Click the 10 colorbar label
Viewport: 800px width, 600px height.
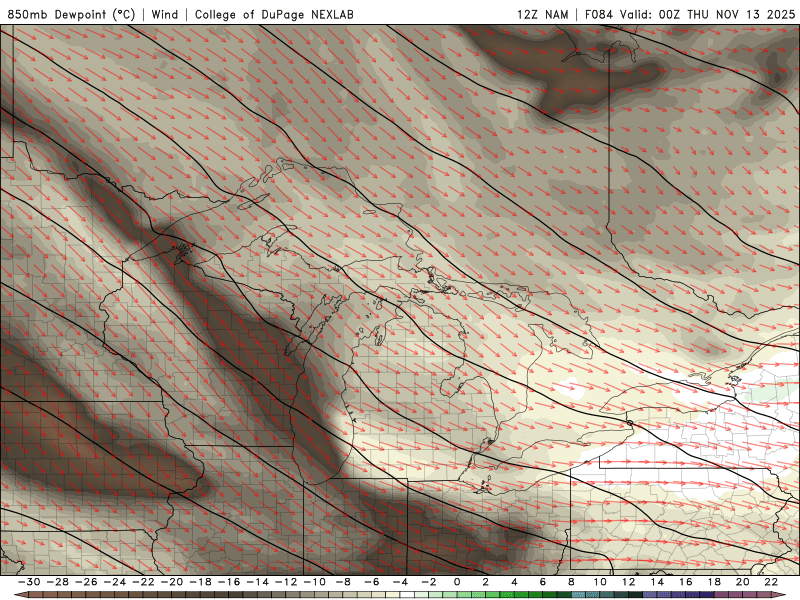pos(600,582)
